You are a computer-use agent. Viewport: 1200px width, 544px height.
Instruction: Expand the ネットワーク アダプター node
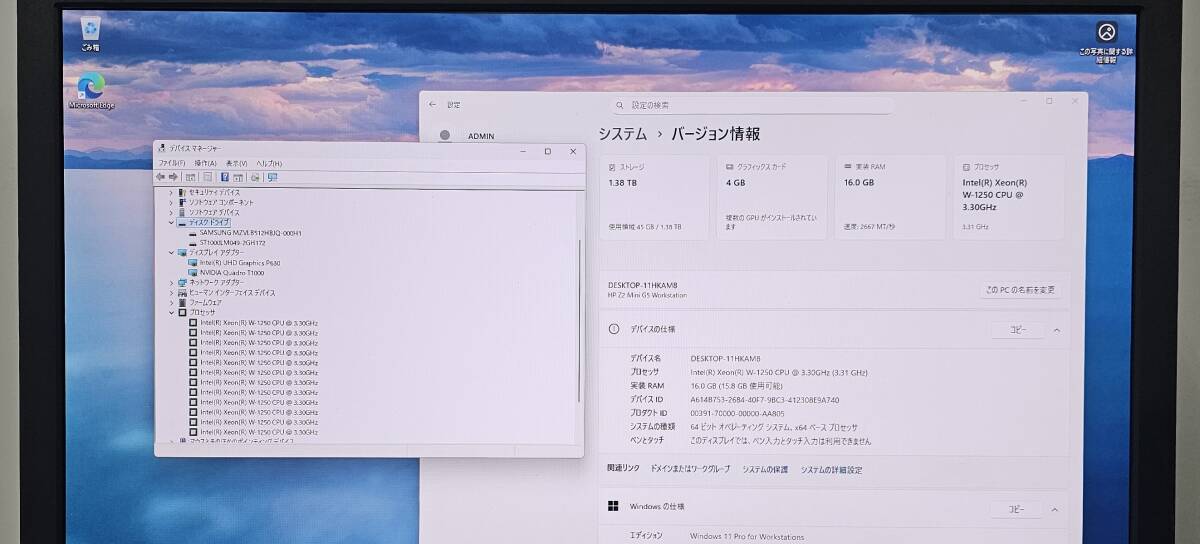click(x=171, y=283)
